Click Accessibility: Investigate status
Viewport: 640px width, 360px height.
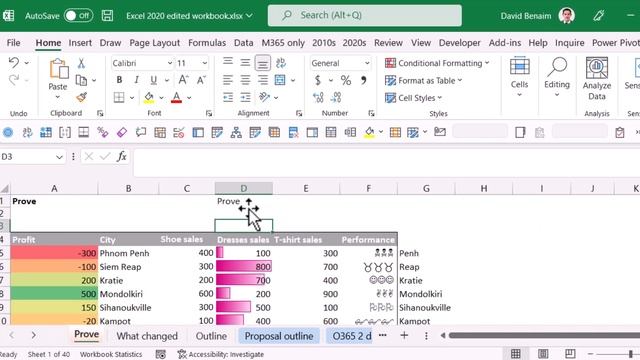(221, 354)
